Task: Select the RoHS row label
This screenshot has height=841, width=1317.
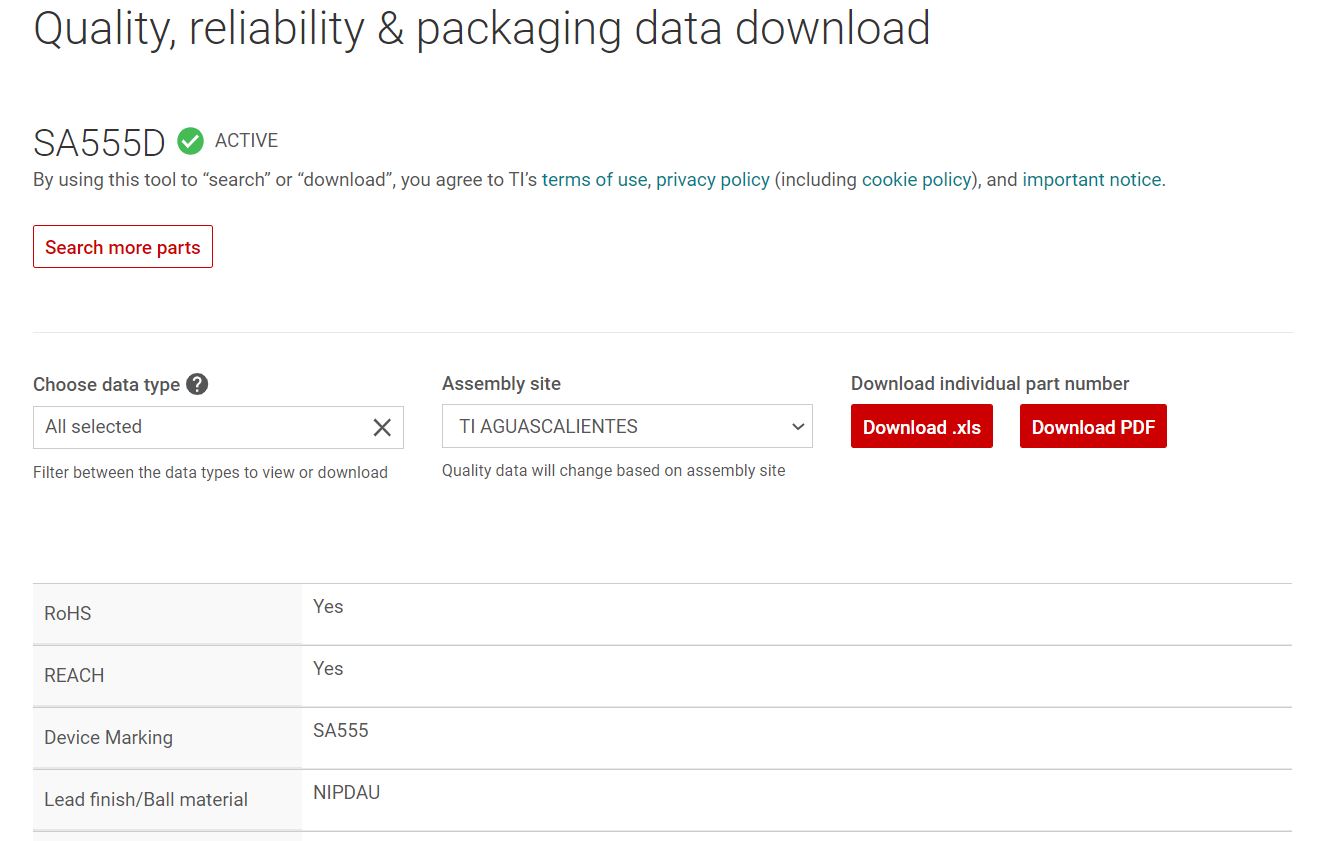Action: (x=68, y=614)
